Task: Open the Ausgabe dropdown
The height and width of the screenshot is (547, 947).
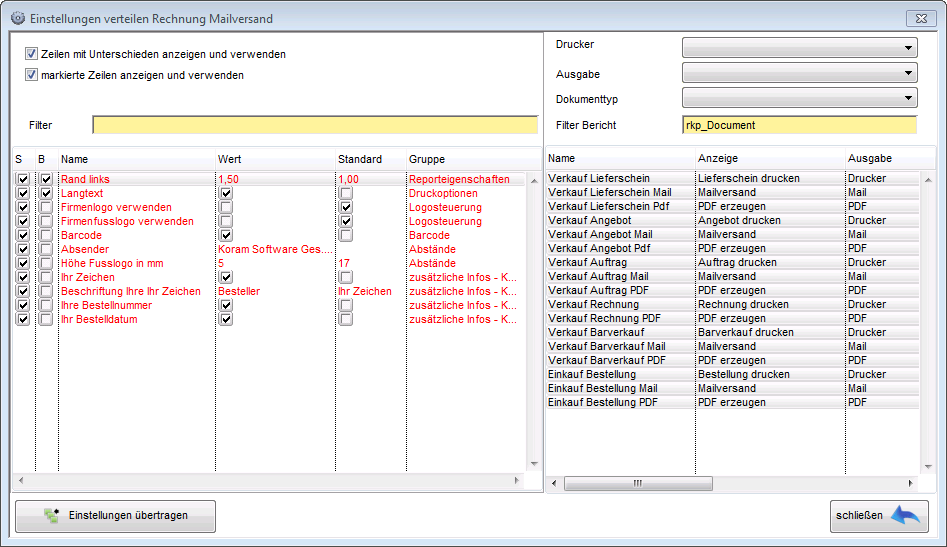Action: point(800,73)
